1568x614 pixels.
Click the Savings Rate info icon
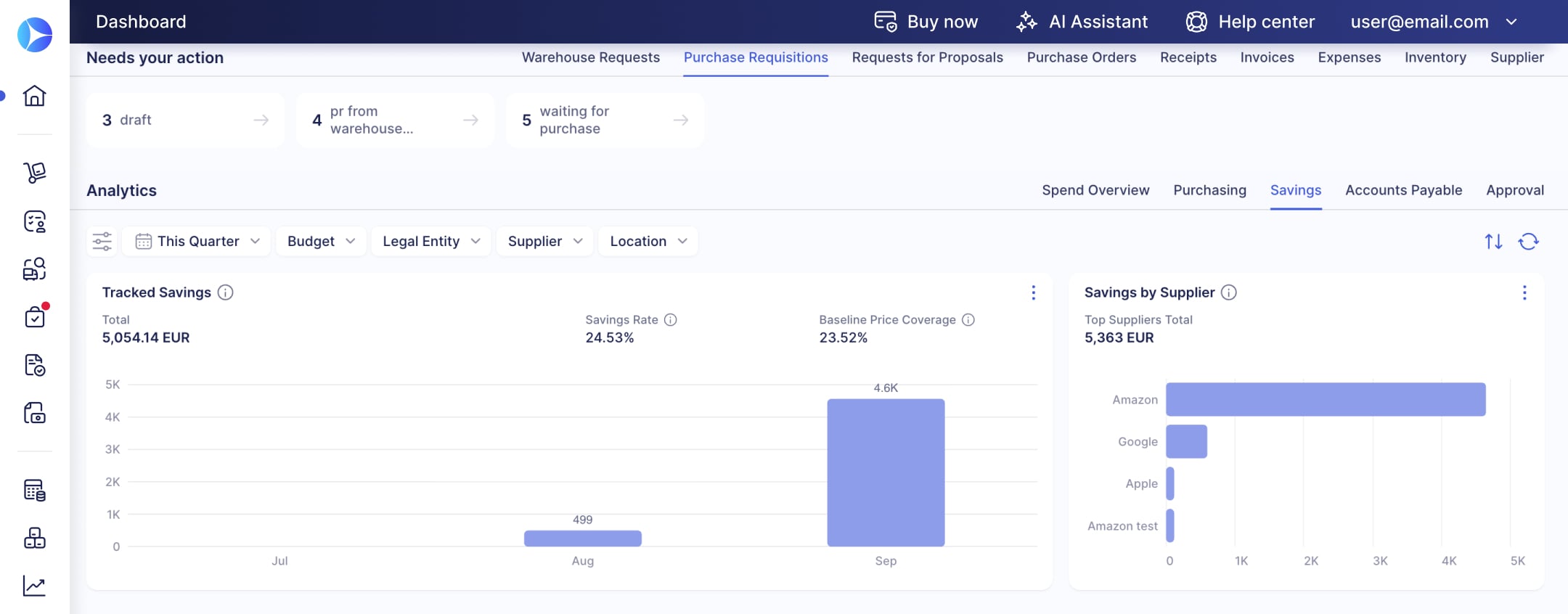[x=671, y=320]
